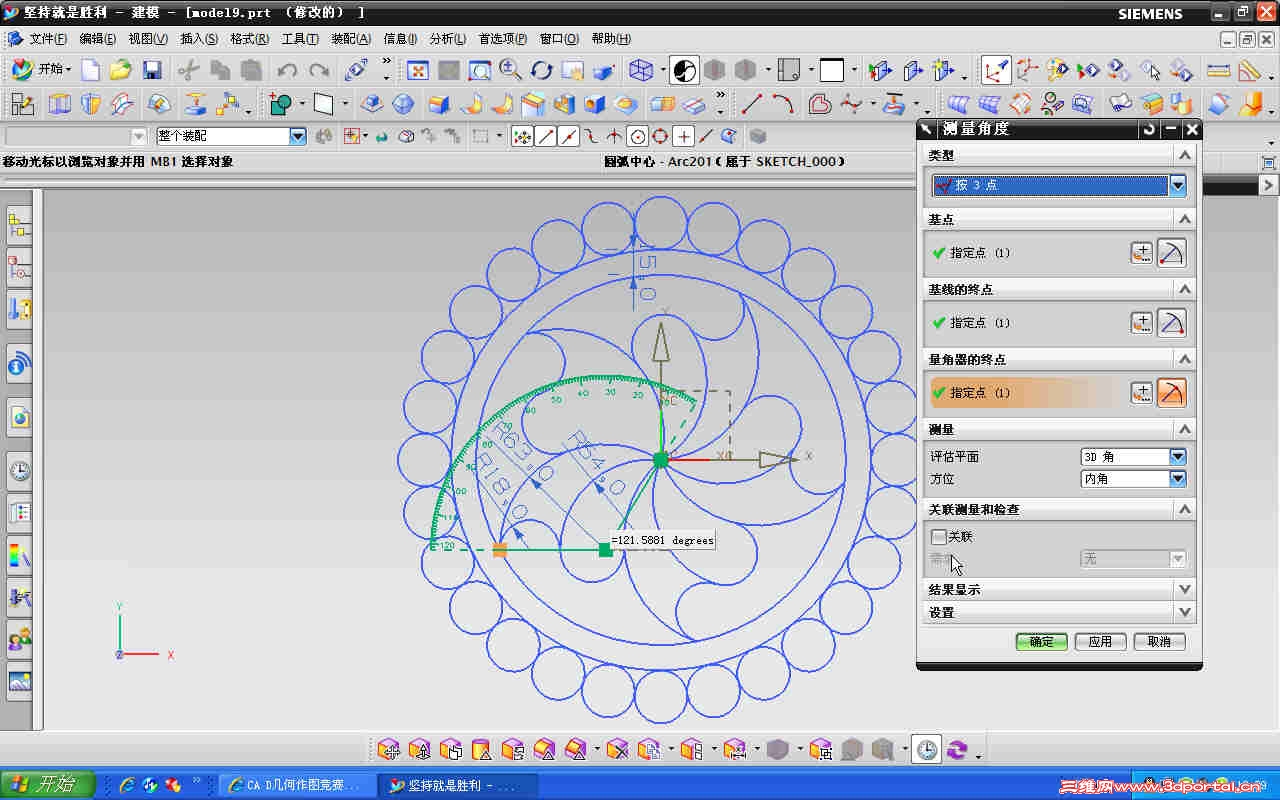Click the Rotate view icon
The height and width of the screenshot is (800, 1280).
click(x=542, y=70)
